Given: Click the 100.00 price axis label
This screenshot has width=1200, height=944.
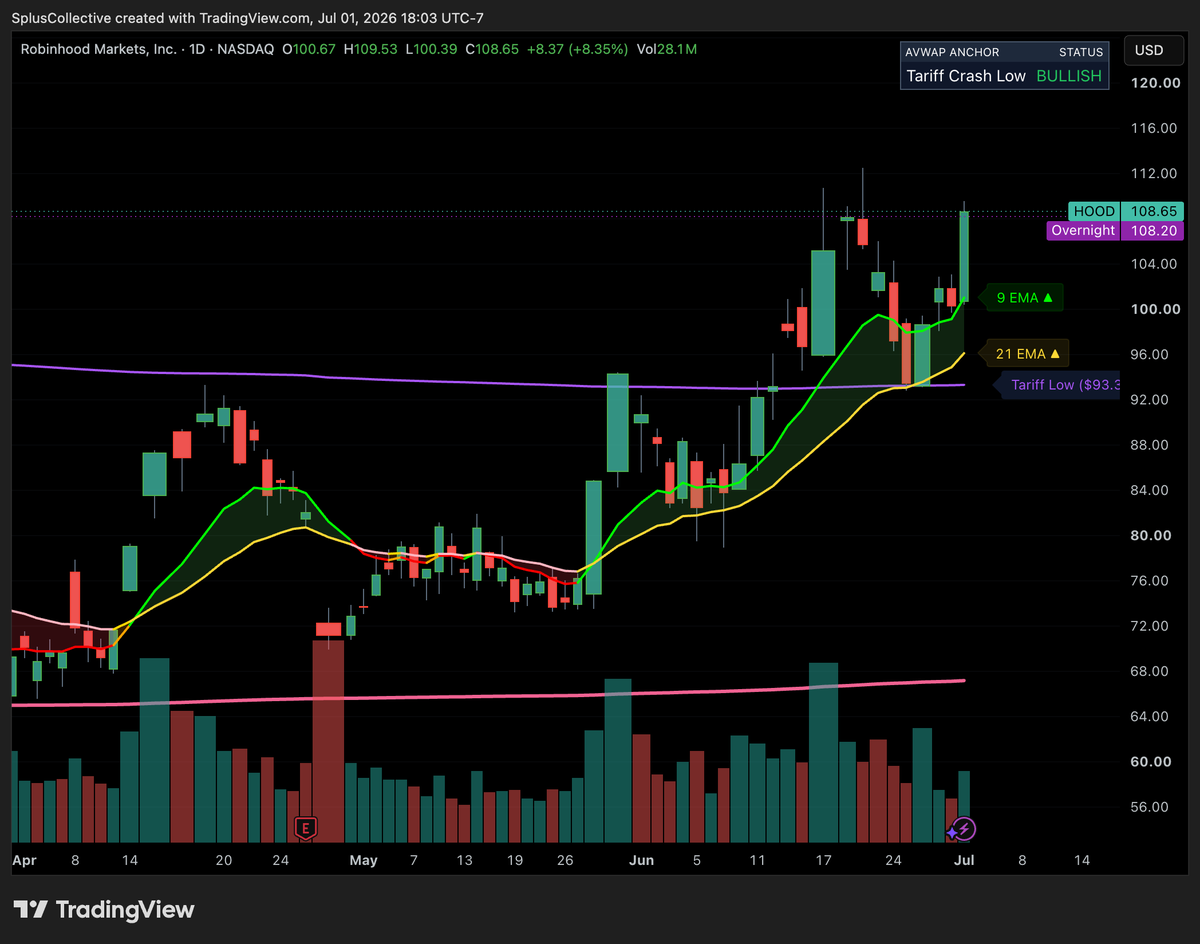Looking at the screenshot, I should (1153, 309).
